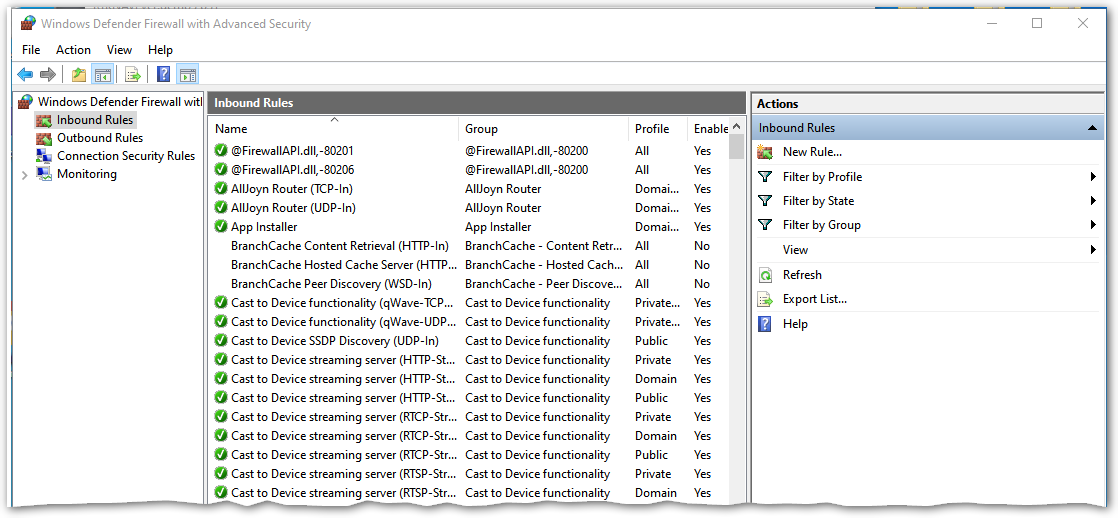Click the Export List toolbar icon

[x=133, y=73]
